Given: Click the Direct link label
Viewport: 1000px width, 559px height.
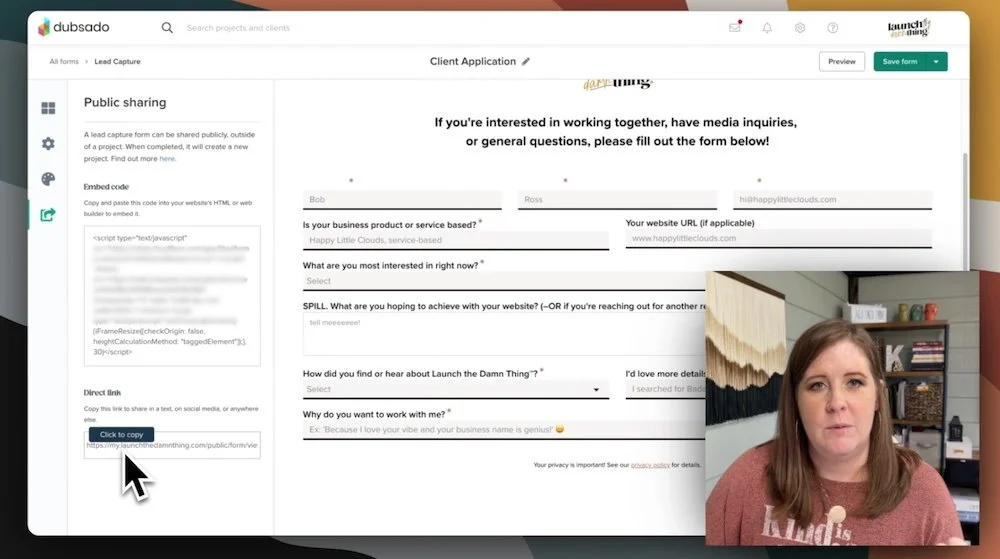Looking at the screenshot, I should pos(102,393).
